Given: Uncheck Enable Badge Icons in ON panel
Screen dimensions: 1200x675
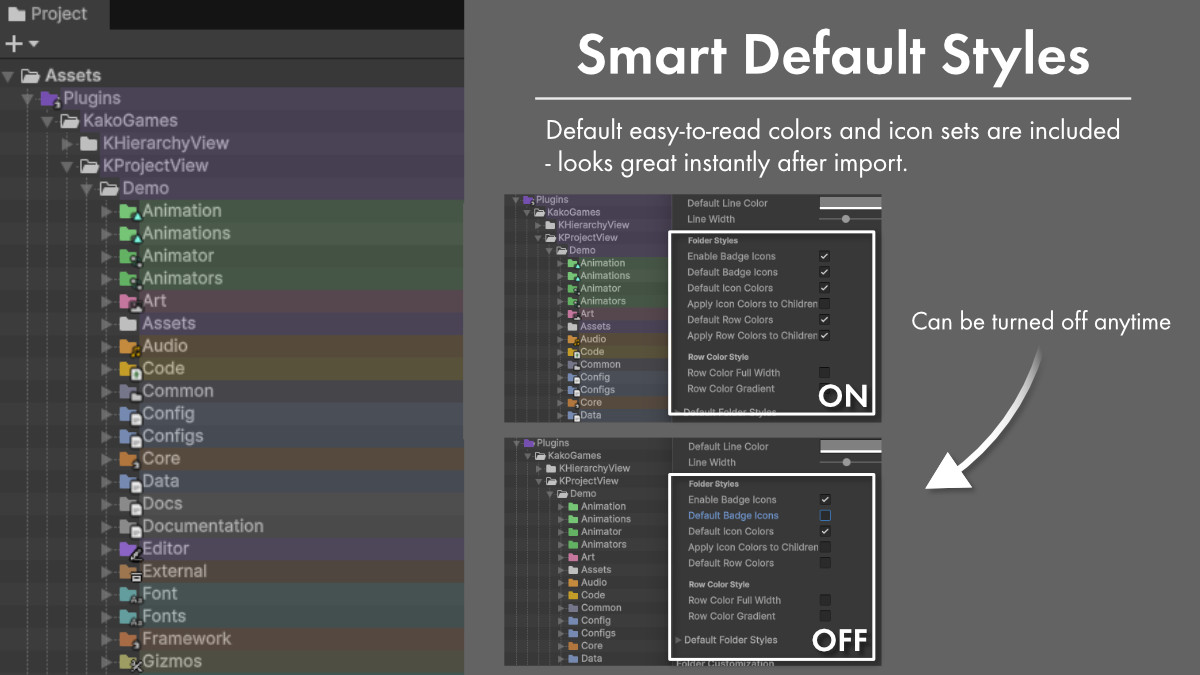Looking at the screenshot, I should tap(824, 256).
